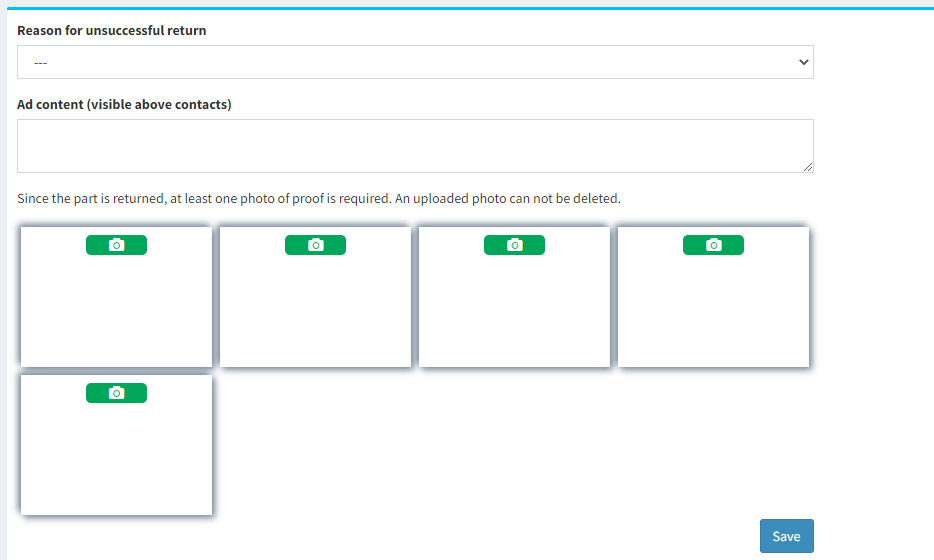Click camera icon in the bottom-row photo slot

pyautogui.click(x=116, y=393)
